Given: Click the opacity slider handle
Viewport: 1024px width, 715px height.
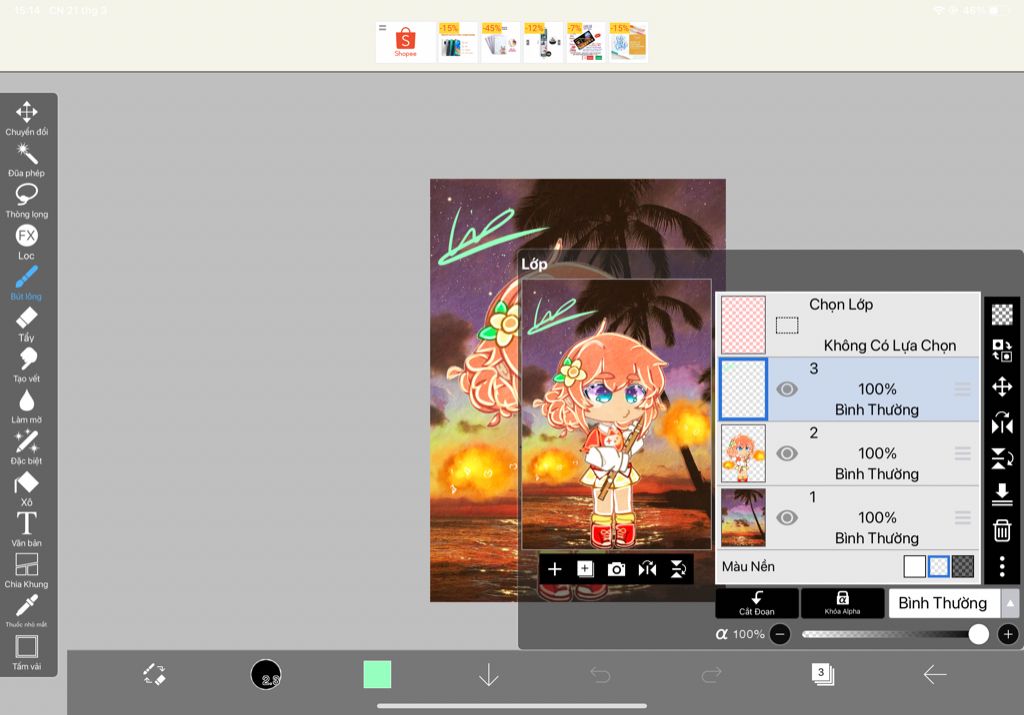Looking at the screenshot, I should point(978,634).
